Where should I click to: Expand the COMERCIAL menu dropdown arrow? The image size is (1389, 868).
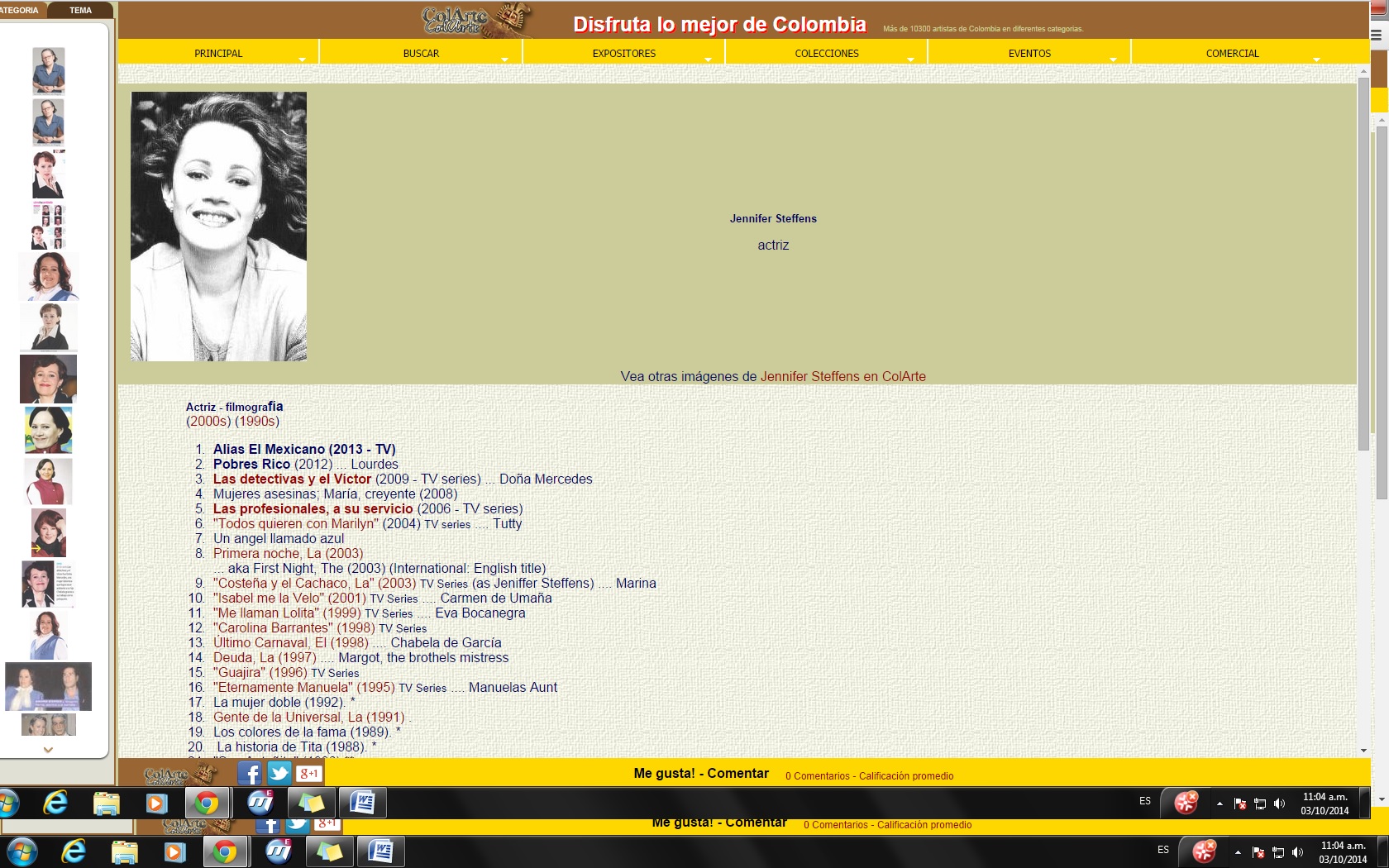pos(1316,60)
